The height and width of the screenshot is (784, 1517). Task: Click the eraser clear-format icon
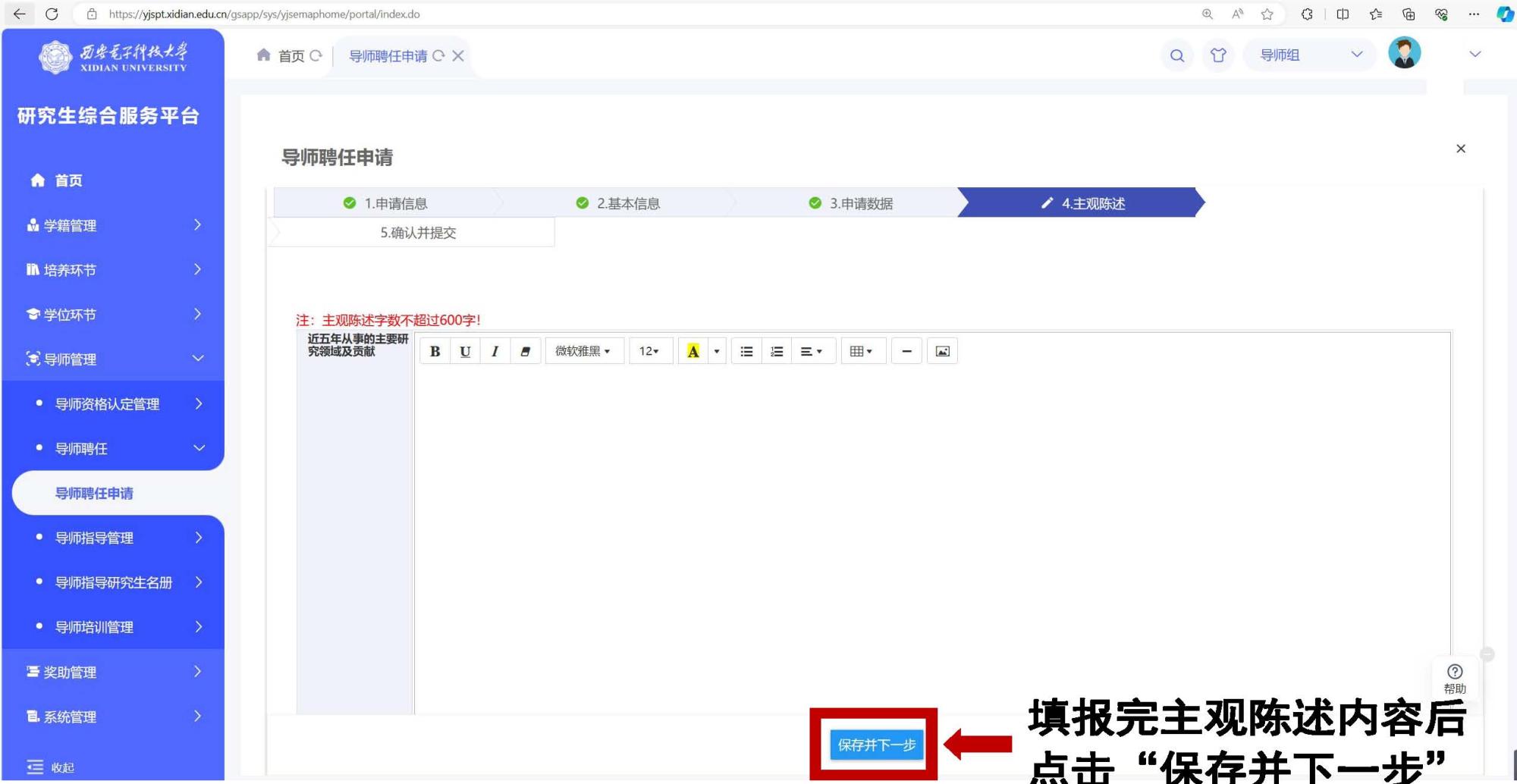tap(525, 351)
